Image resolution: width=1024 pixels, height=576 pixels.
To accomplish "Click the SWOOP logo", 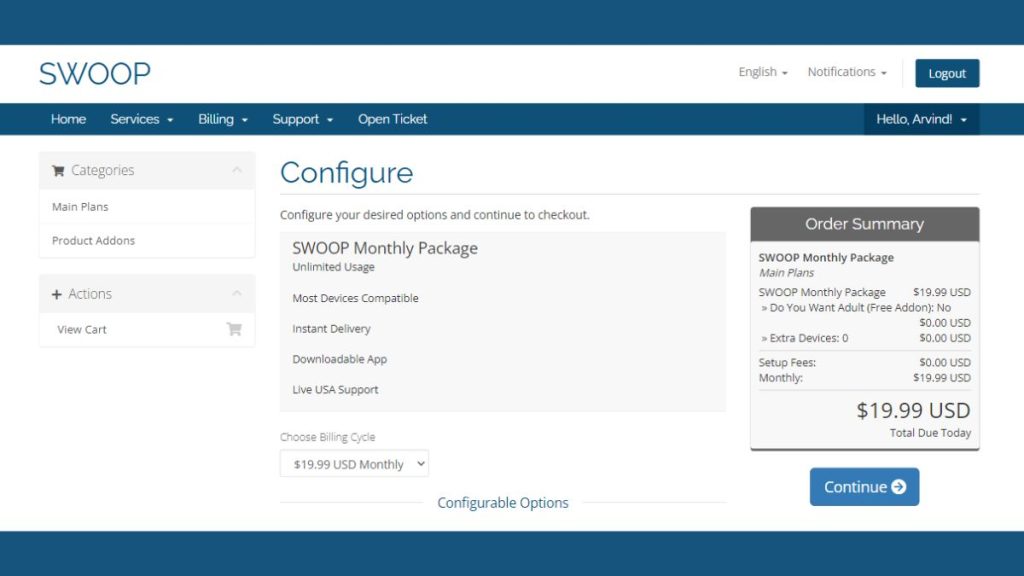I will click(x=95, y=73).
